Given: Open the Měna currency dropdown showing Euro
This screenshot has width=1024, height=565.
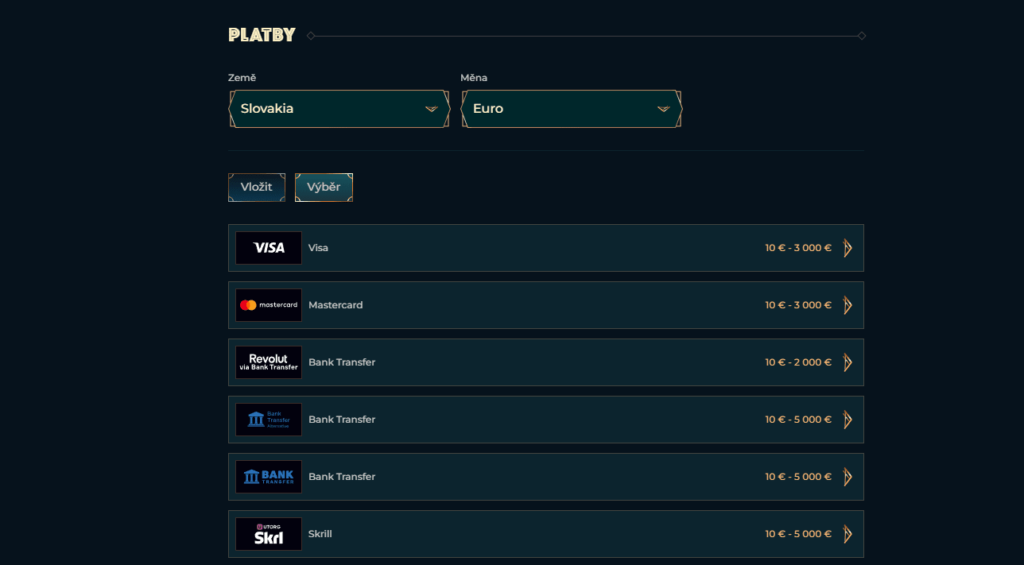Looking at the screenshot, I should tap(571, 108).
